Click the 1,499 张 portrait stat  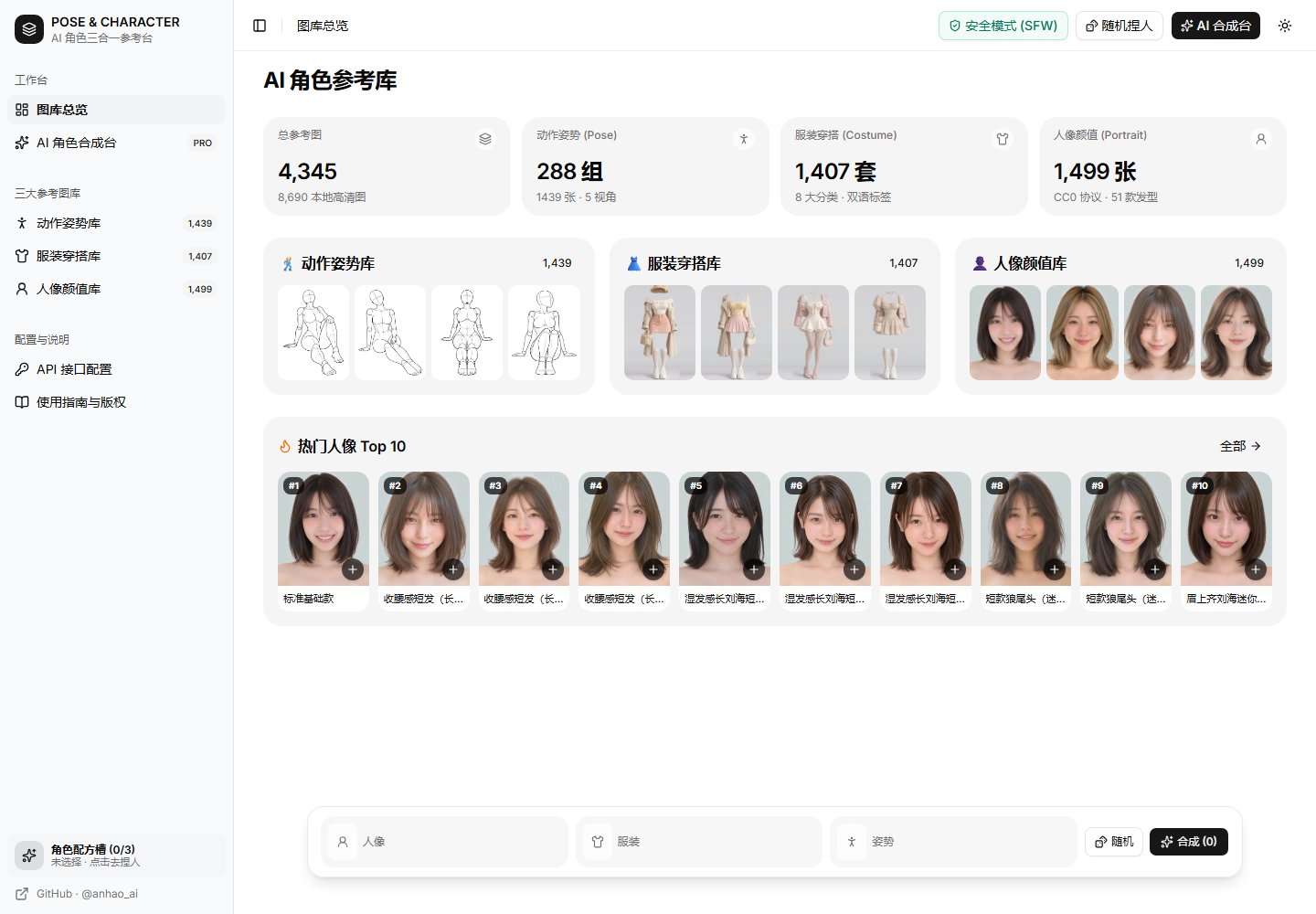point(1095,172)
